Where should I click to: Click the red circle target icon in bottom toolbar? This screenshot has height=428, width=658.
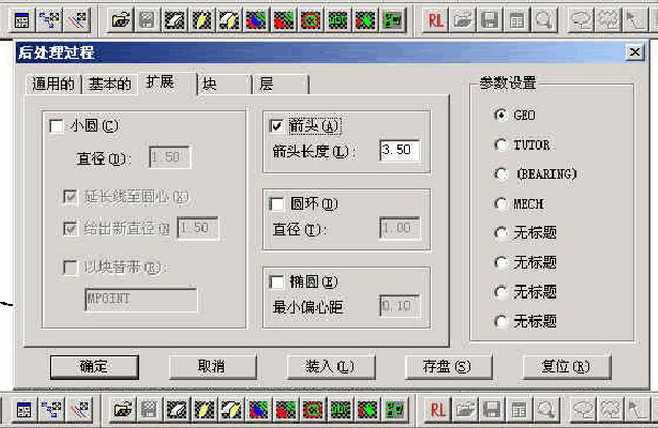pos(313,409)
